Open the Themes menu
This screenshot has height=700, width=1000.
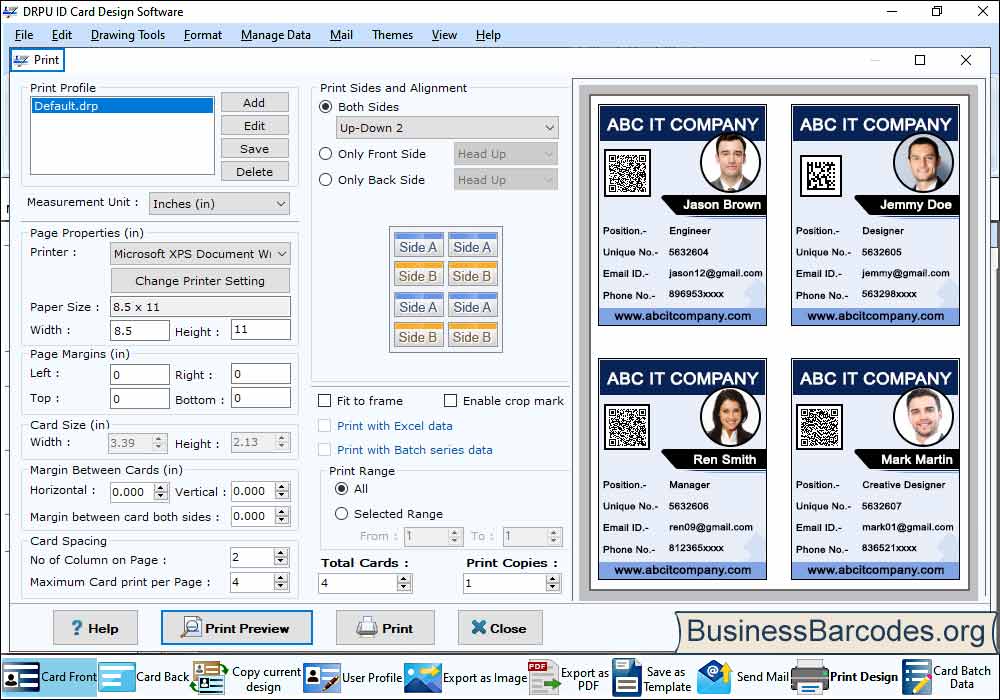coord(392,35)
